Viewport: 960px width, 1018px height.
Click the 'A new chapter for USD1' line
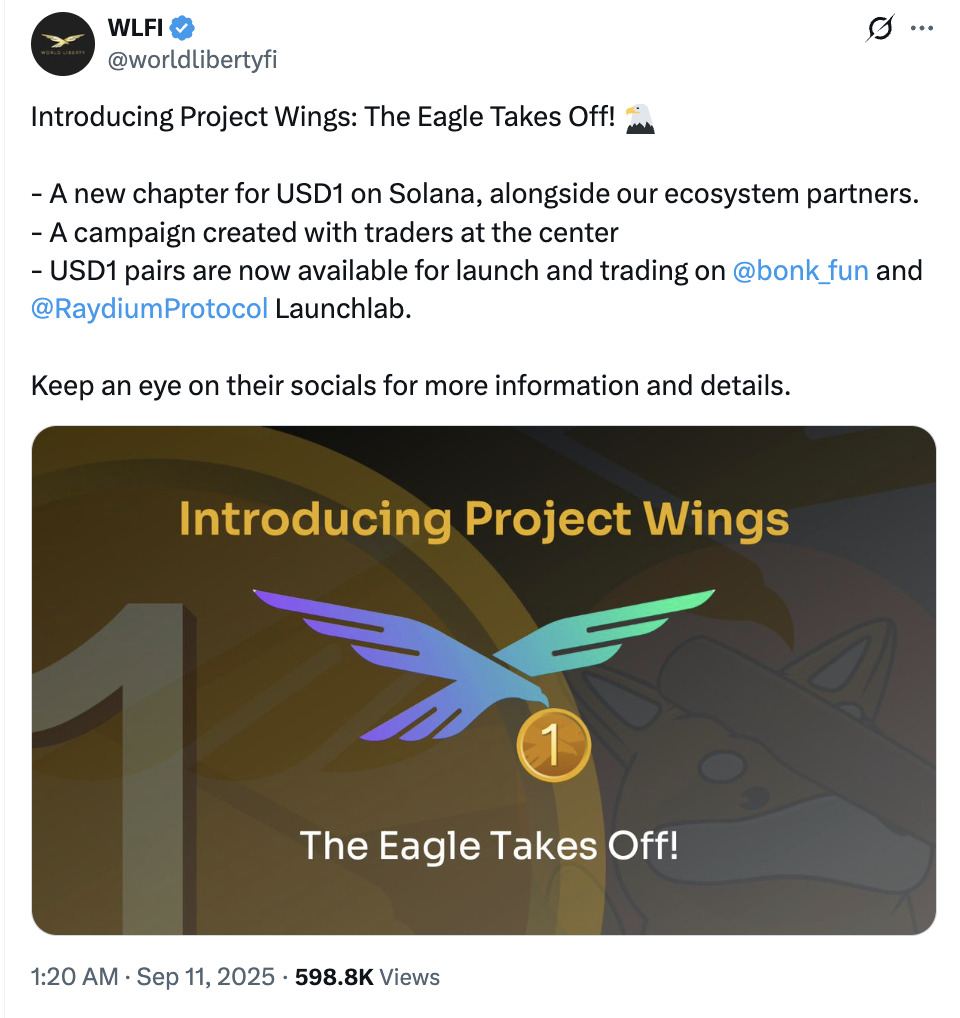[x=475, y=194]
